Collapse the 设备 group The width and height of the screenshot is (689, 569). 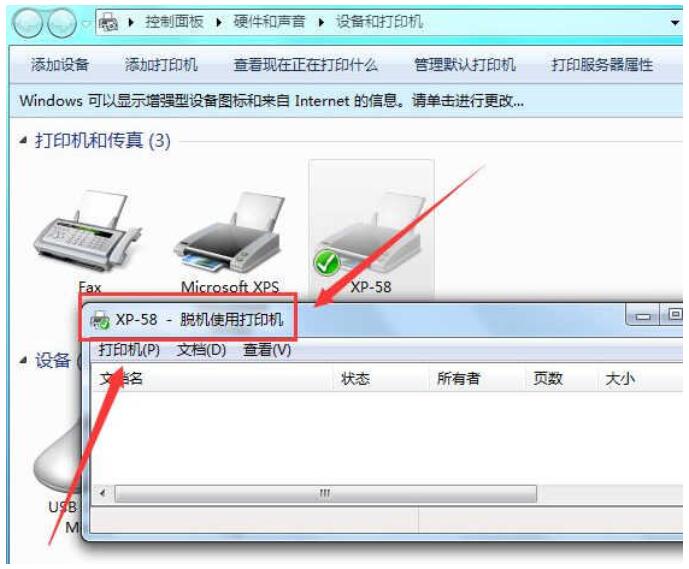[x=23, y=360]
